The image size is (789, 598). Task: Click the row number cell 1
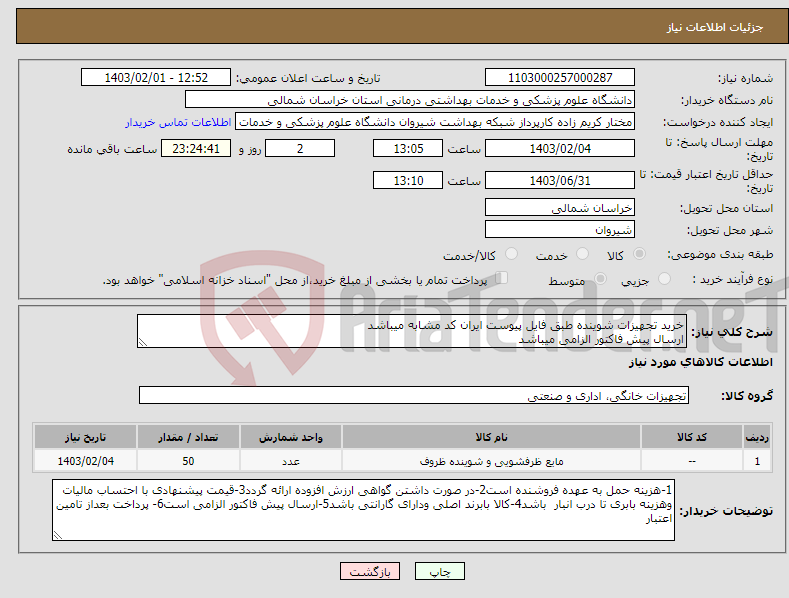tap(757, 461)
